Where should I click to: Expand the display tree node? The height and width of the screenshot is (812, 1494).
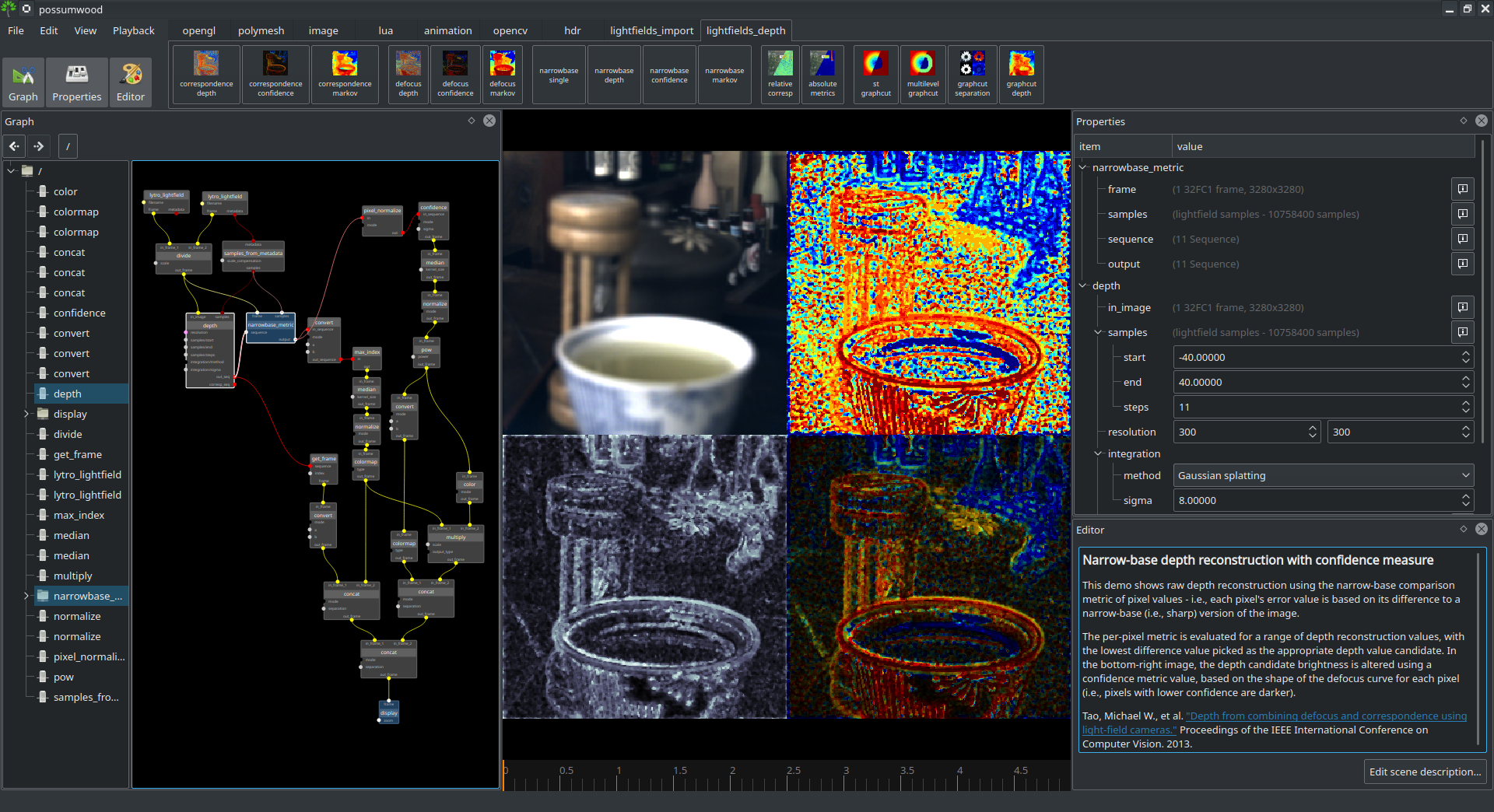tap(26, 414)
